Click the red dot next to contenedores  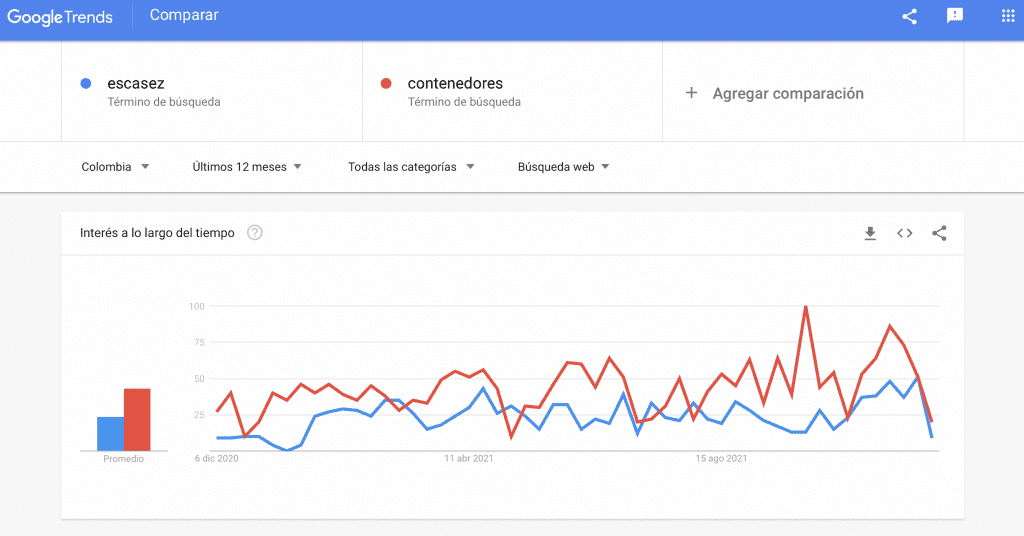pyautogui.click(x=386, y=84)
